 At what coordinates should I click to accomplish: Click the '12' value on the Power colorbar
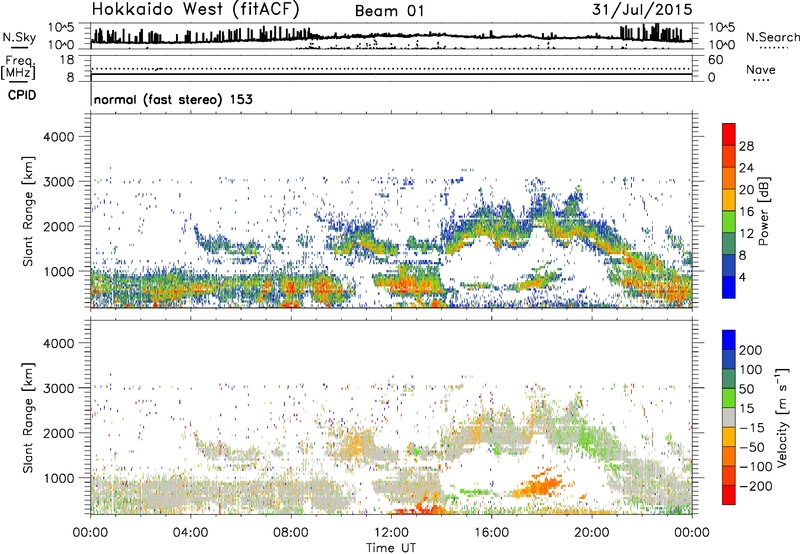(x=746, y=234)
